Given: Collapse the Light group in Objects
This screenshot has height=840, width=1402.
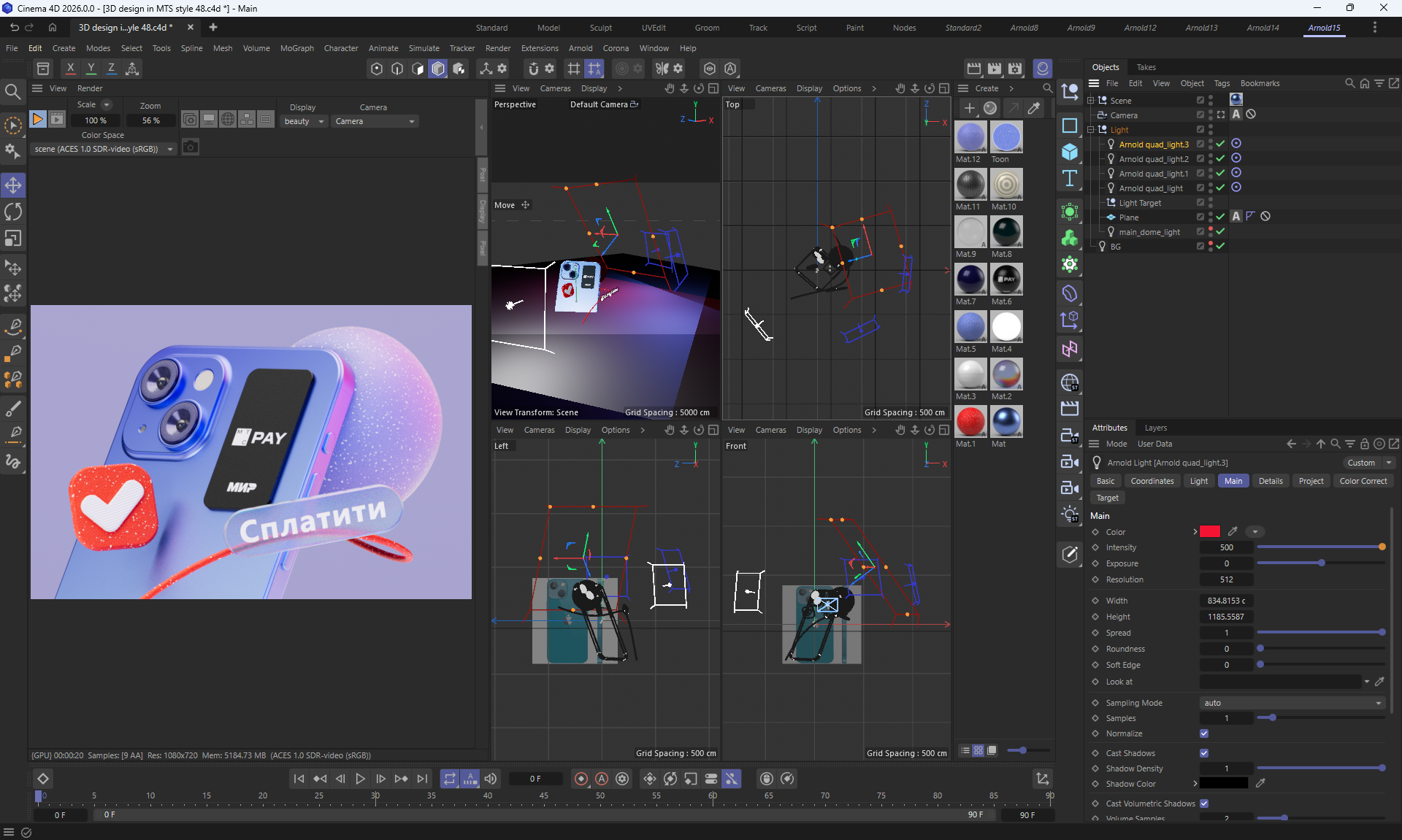Looking at the screenshot, I should click(1091, 130).
